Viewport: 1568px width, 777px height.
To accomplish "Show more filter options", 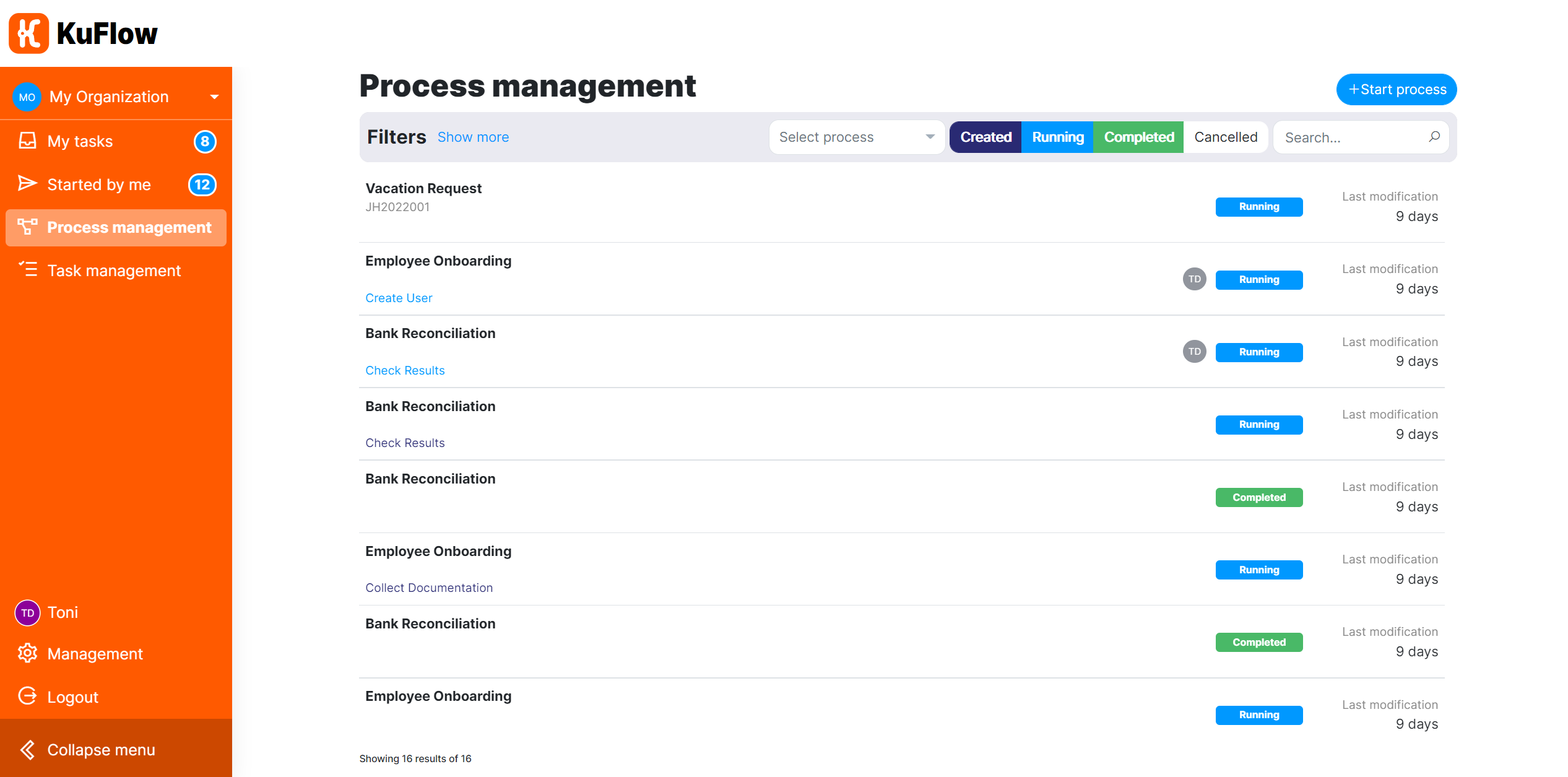I will (473, 137).
